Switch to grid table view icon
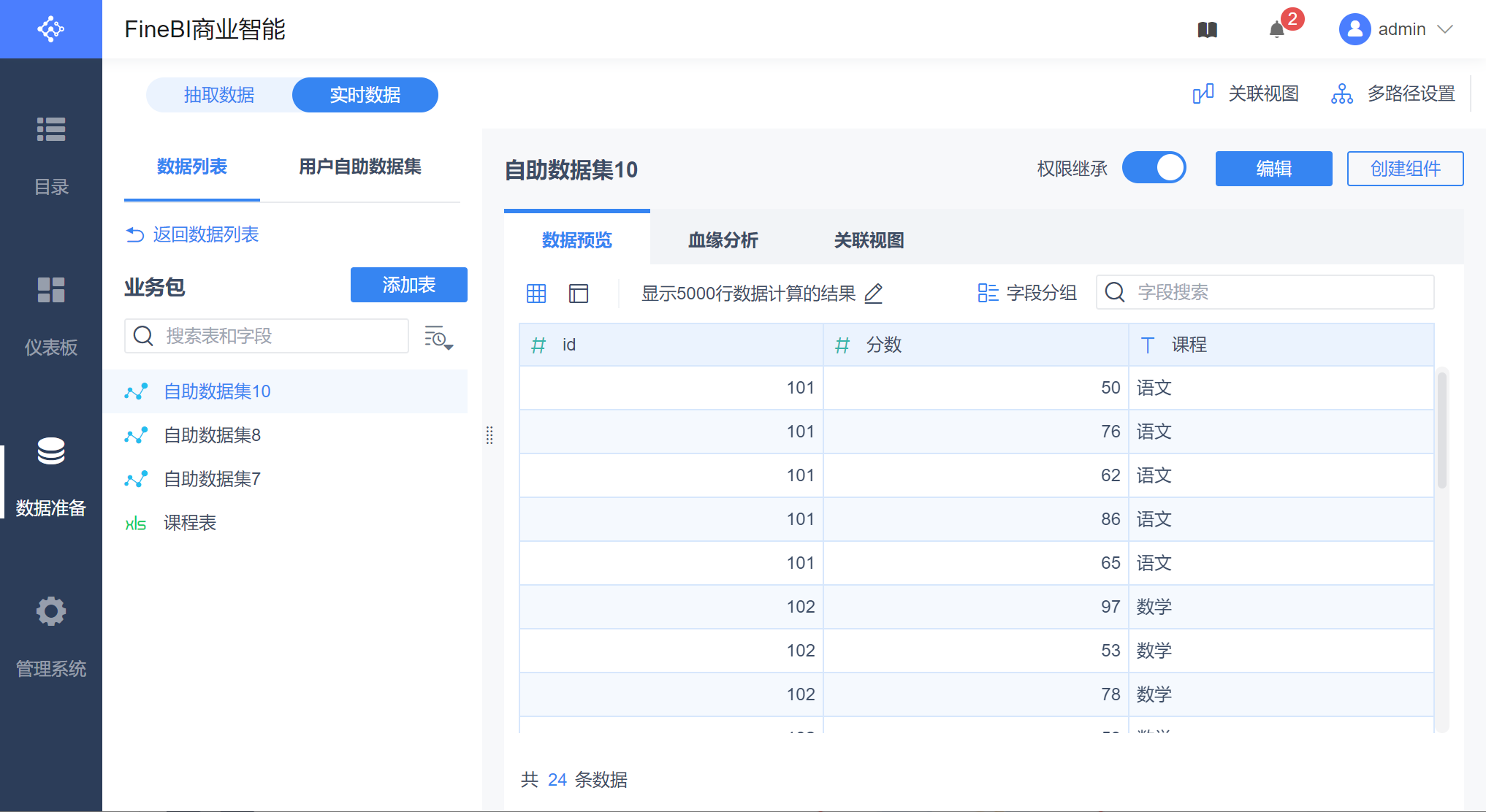The height and width of the screenshot is (812, 1486). pos(536,294)
